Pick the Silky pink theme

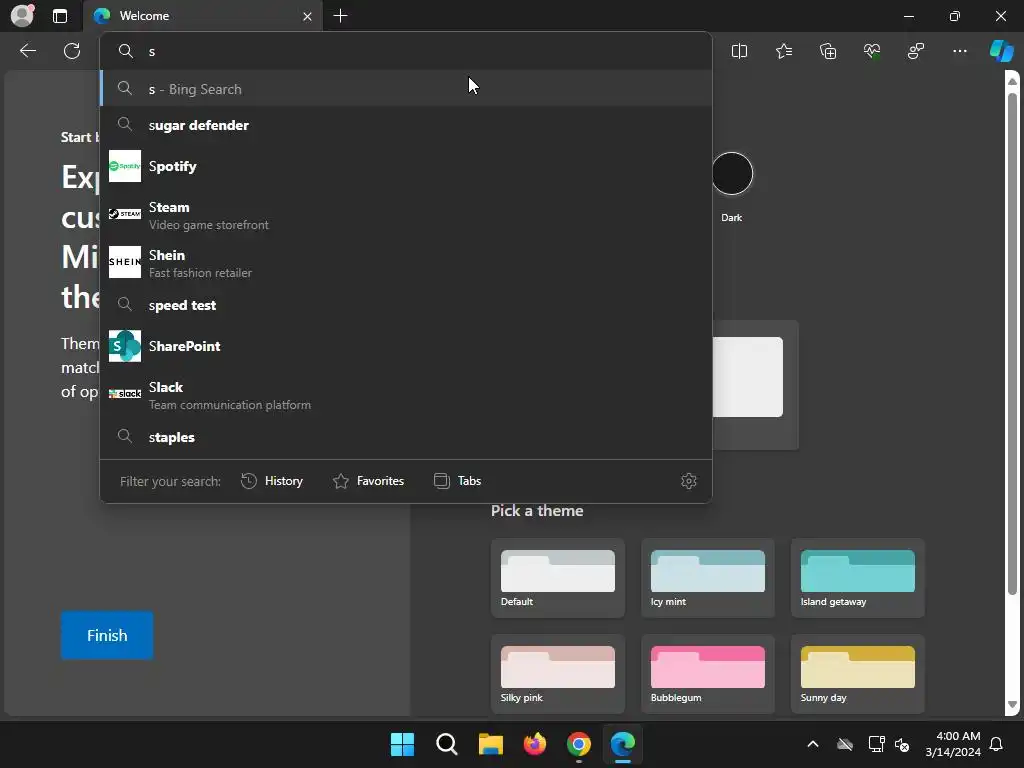click(x=558, y=674)
